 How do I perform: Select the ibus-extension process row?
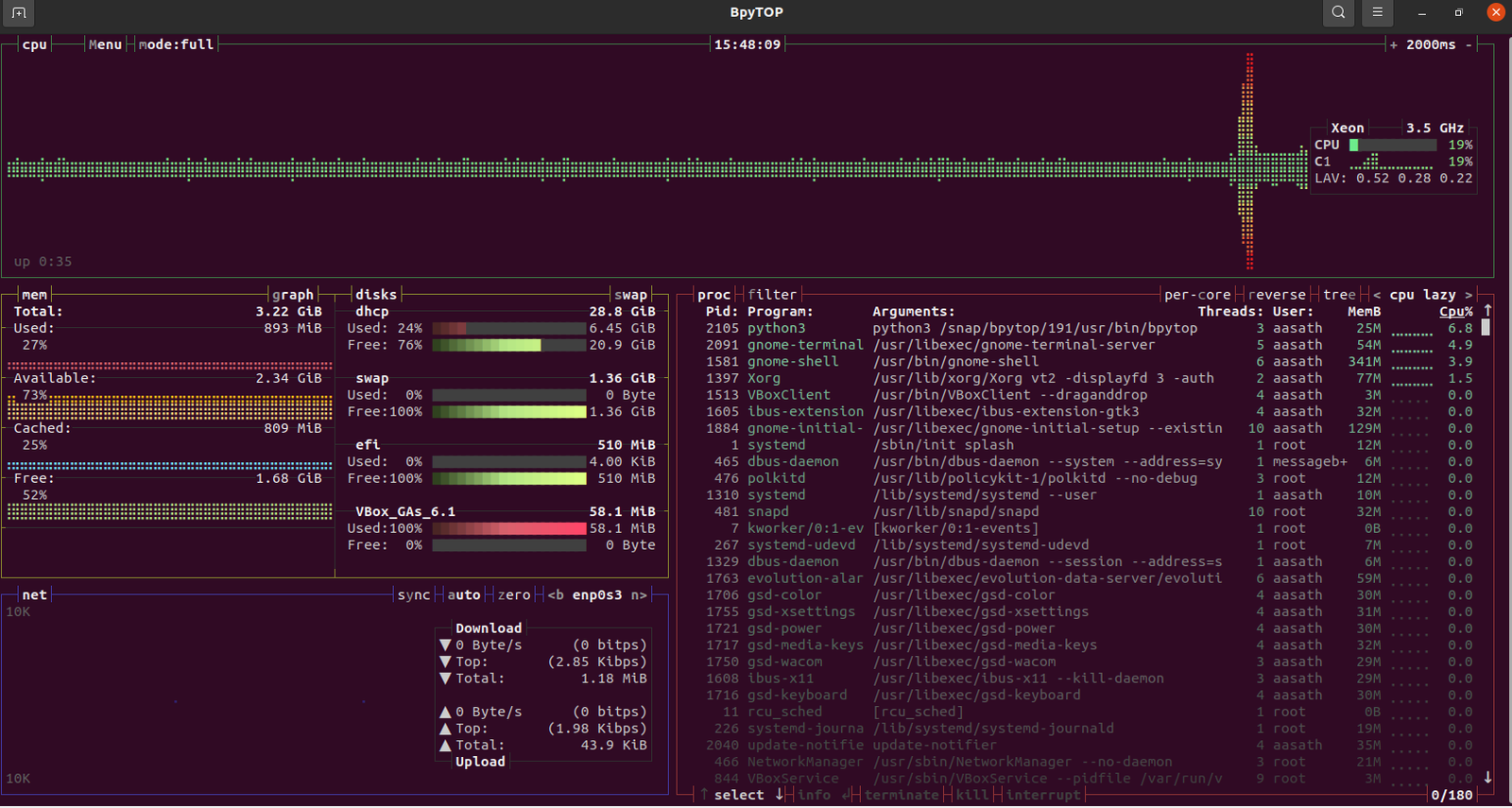pyautogui.click(x=1090, y=411)
